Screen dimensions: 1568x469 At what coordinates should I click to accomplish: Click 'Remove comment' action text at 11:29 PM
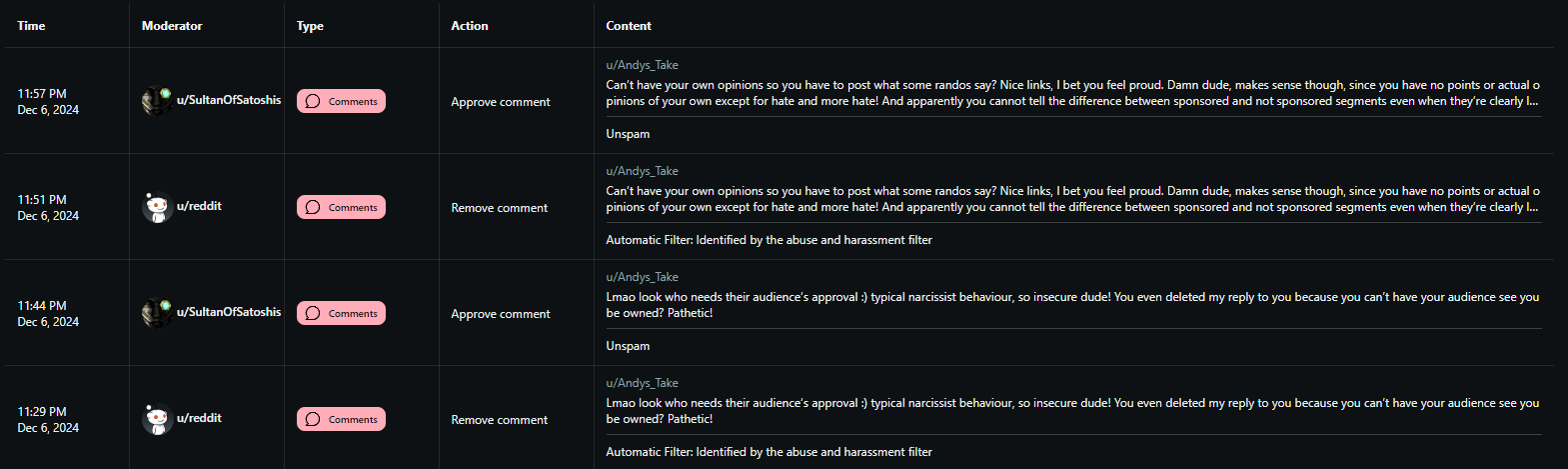pos(500,420)
